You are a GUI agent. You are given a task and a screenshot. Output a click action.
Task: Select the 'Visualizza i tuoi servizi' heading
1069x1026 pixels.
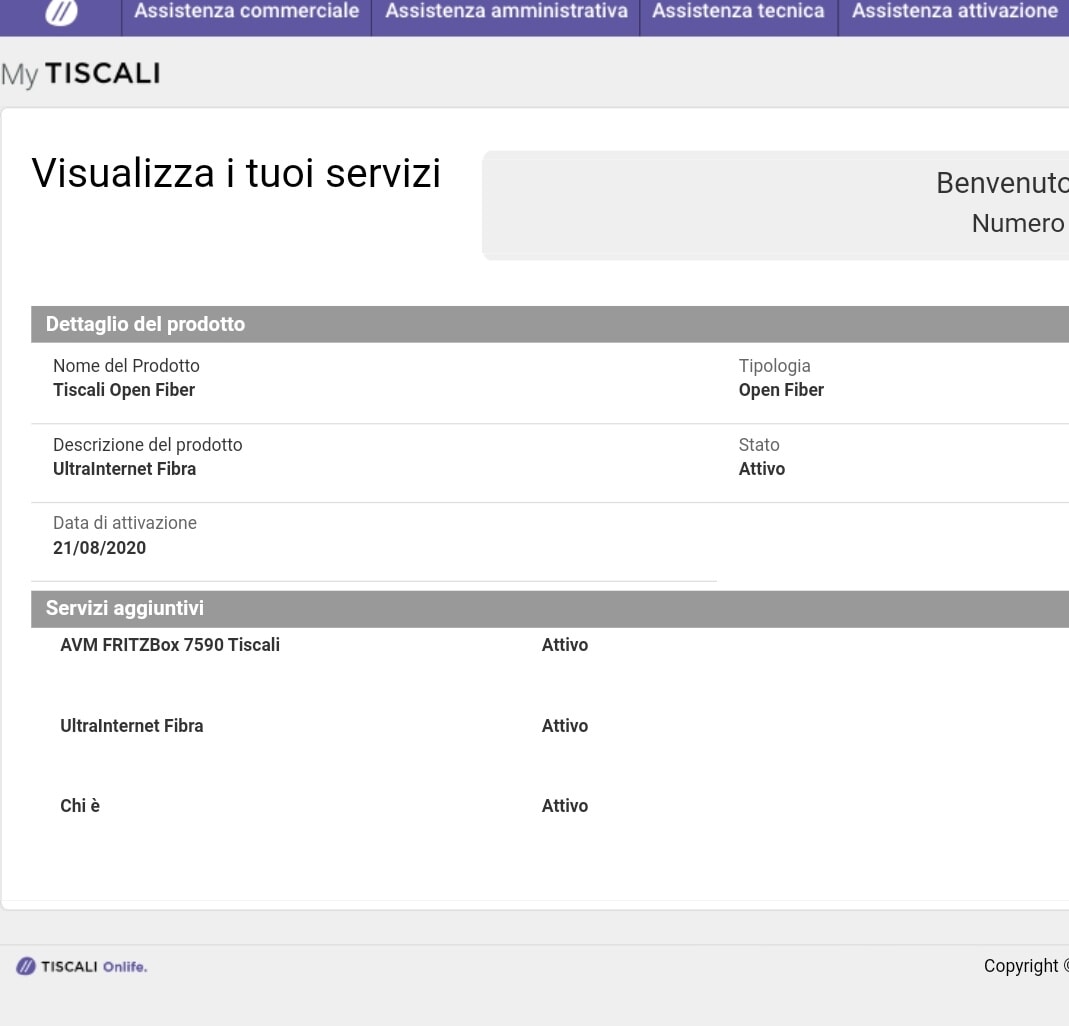coord(236,172)
